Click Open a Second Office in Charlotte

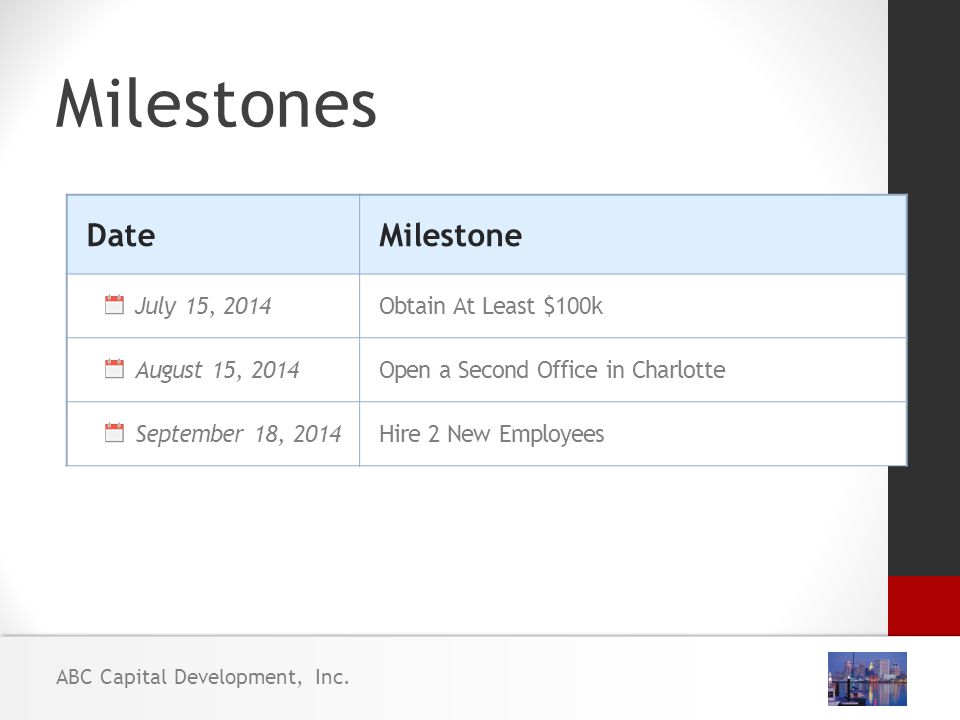point(552,370)
